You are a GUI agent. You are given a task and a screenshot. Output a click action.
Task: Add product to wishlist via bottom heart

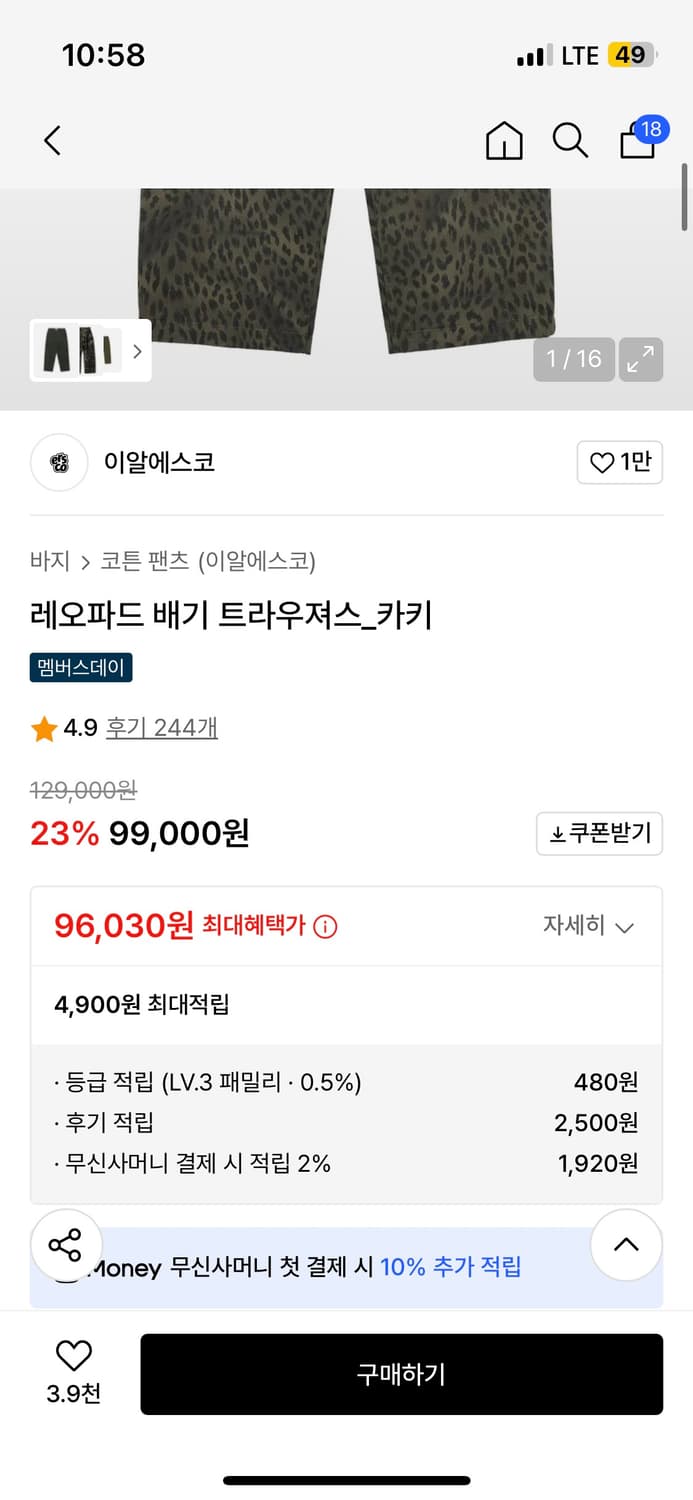[x=73, y=1356]
